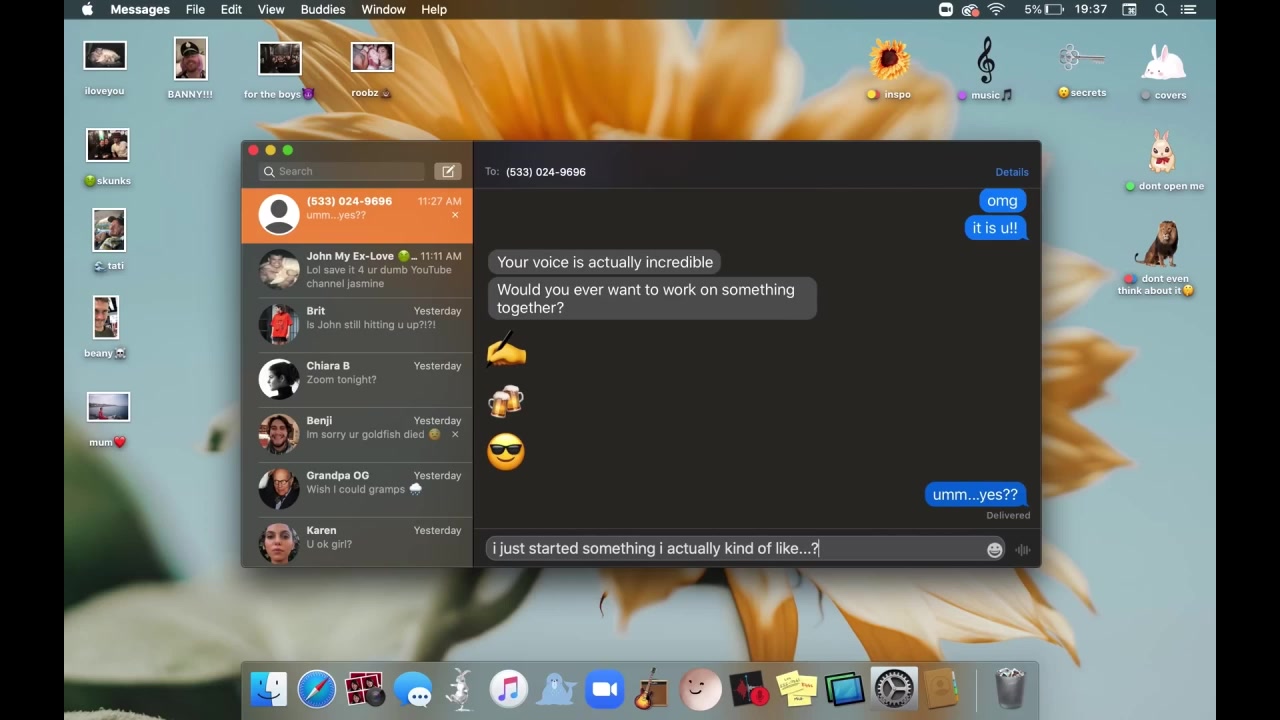
Task: Open Stickies from the dock
Action: click(796, 689)
